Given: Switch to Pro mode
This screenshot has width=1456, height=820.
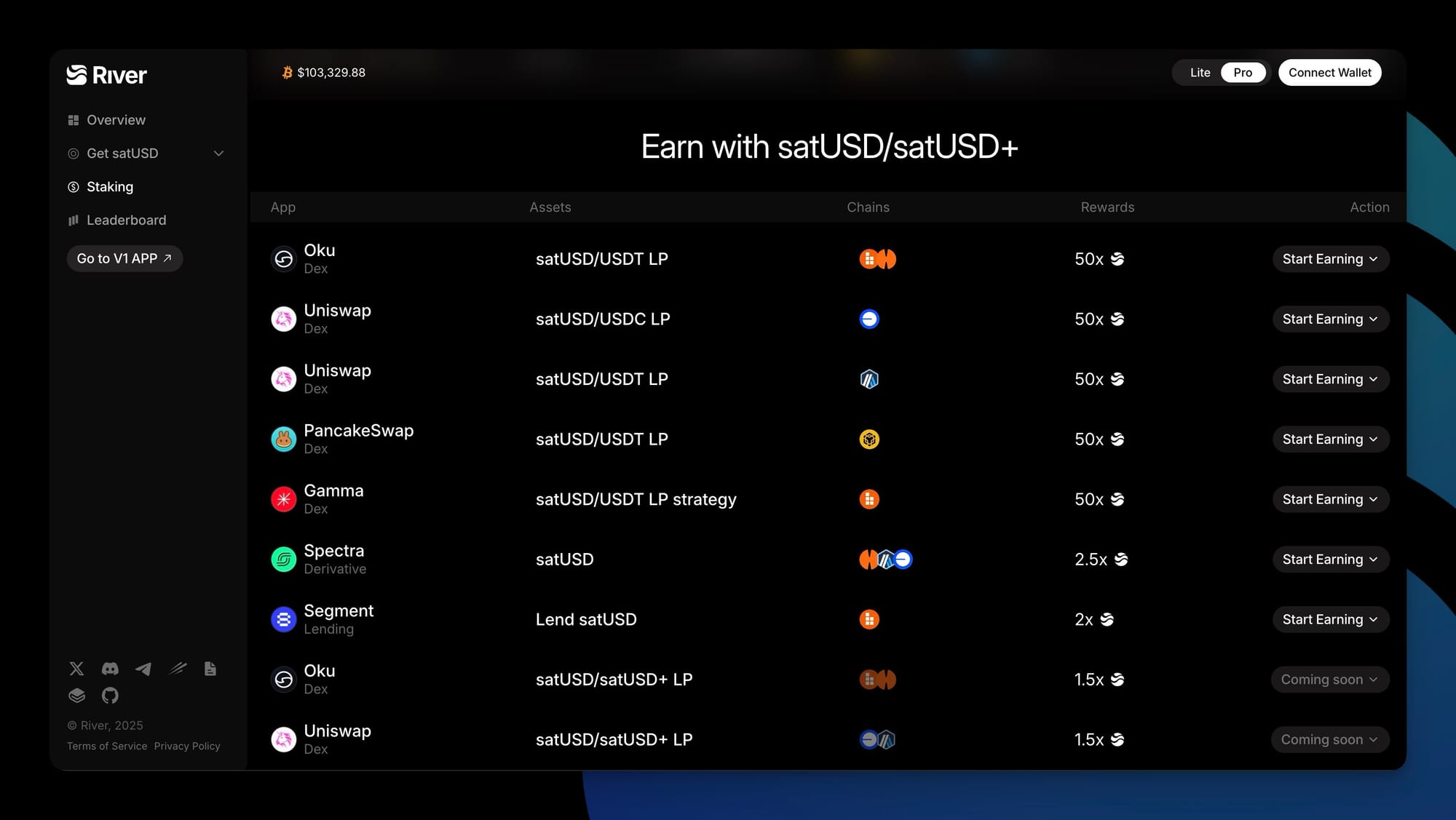Looking at the screenshot, I should (1243, 72).
